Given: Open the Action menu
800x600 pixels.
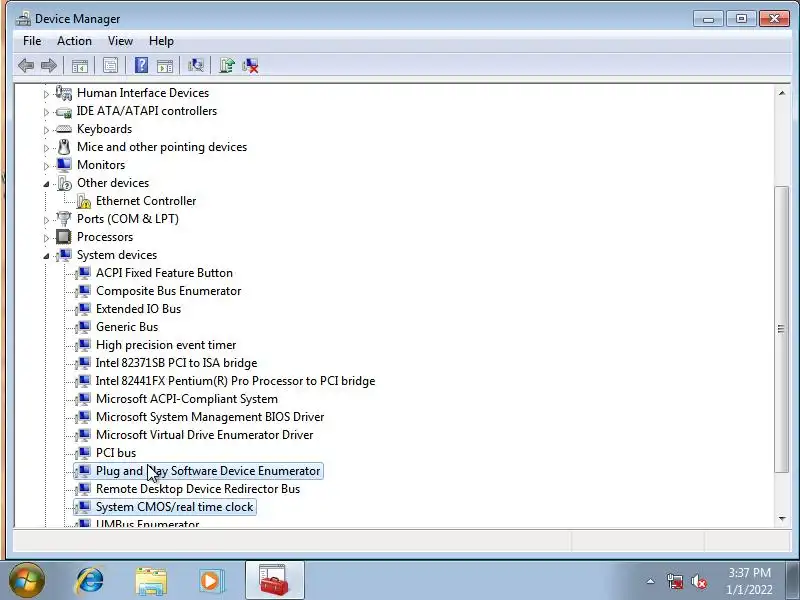Looking at the screenshot, I should pyautogui.click(x=74, y=41).
